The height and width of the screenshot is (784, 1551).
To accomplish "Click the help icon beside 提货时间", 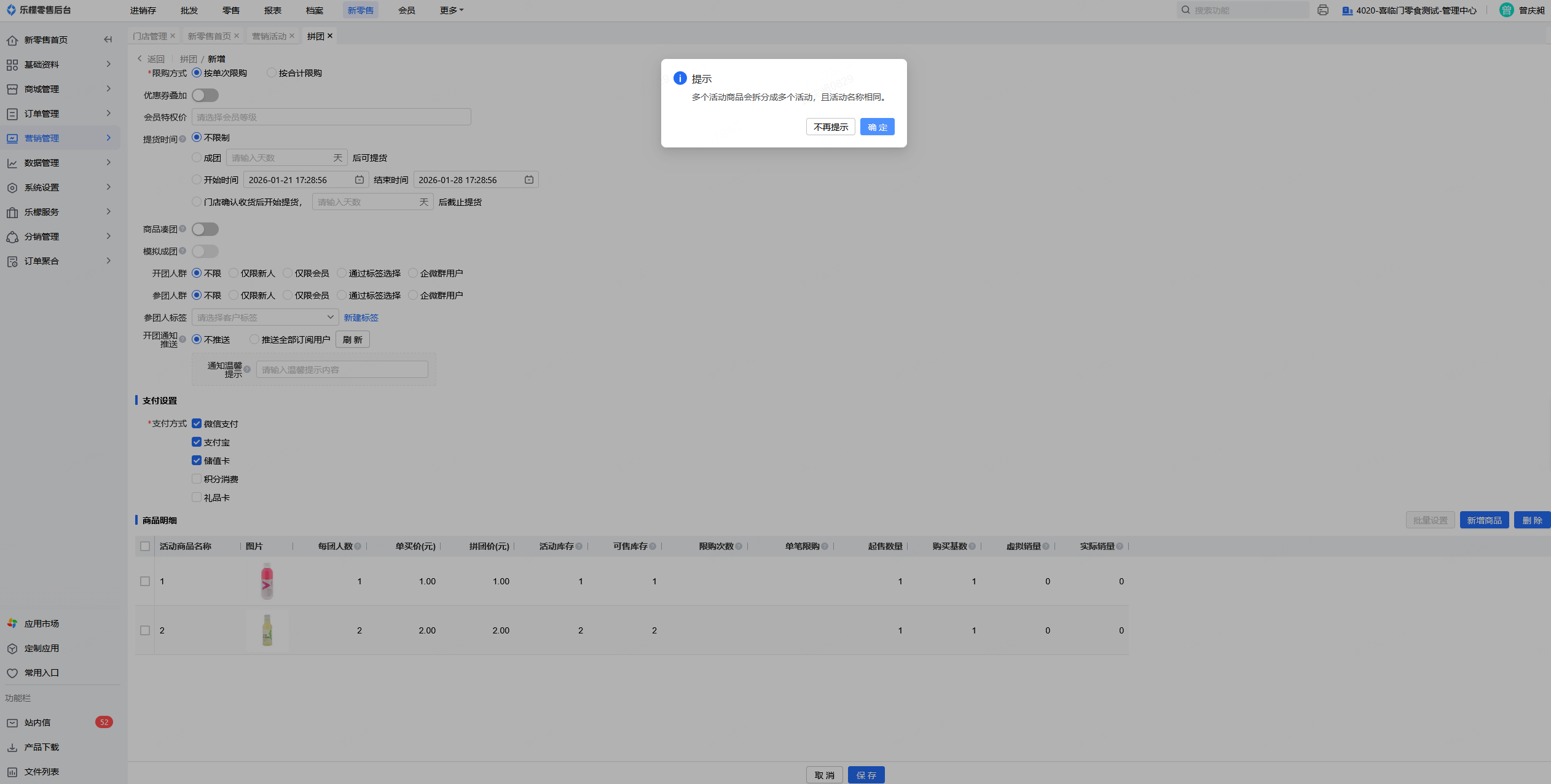I will [x=183, y=139].
